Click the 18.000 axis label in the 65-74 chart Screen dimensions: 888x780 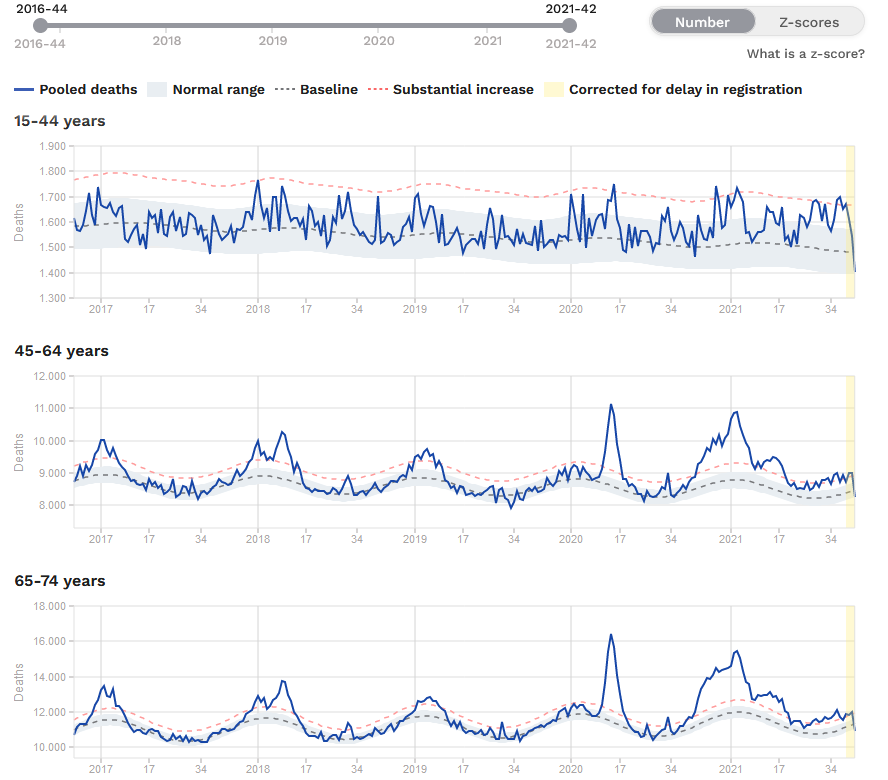tap(49, 606)
